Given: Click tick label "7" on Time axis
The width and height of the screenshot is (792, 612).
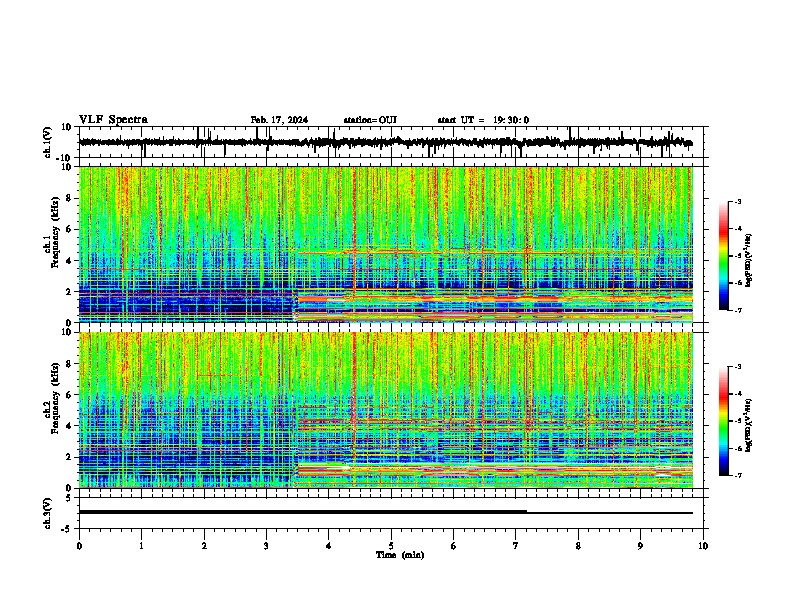Looking at the screenshot, I should click(x=516, y=546).
